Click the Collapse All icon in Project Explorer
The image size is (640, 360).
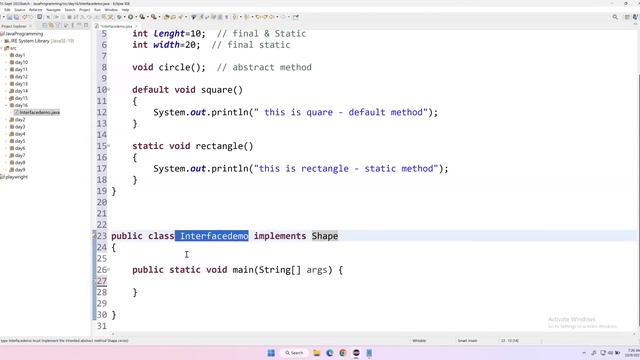pos(44,26)
